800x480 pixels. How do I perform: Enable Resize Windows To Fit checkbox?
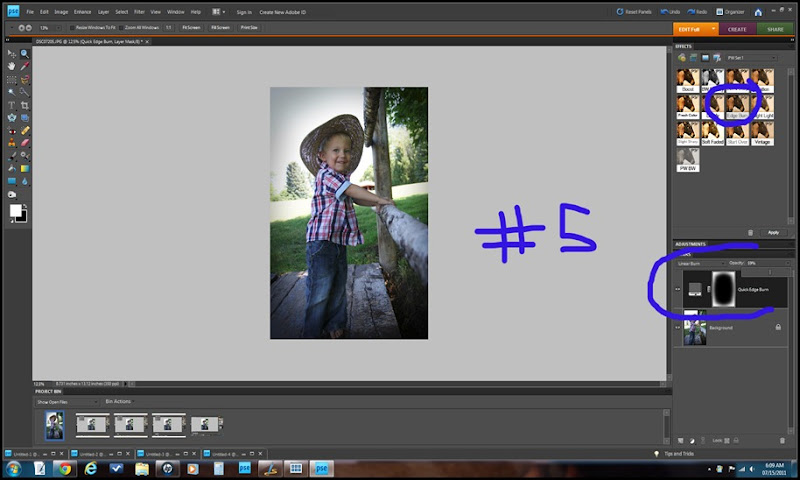coord(72,28)
